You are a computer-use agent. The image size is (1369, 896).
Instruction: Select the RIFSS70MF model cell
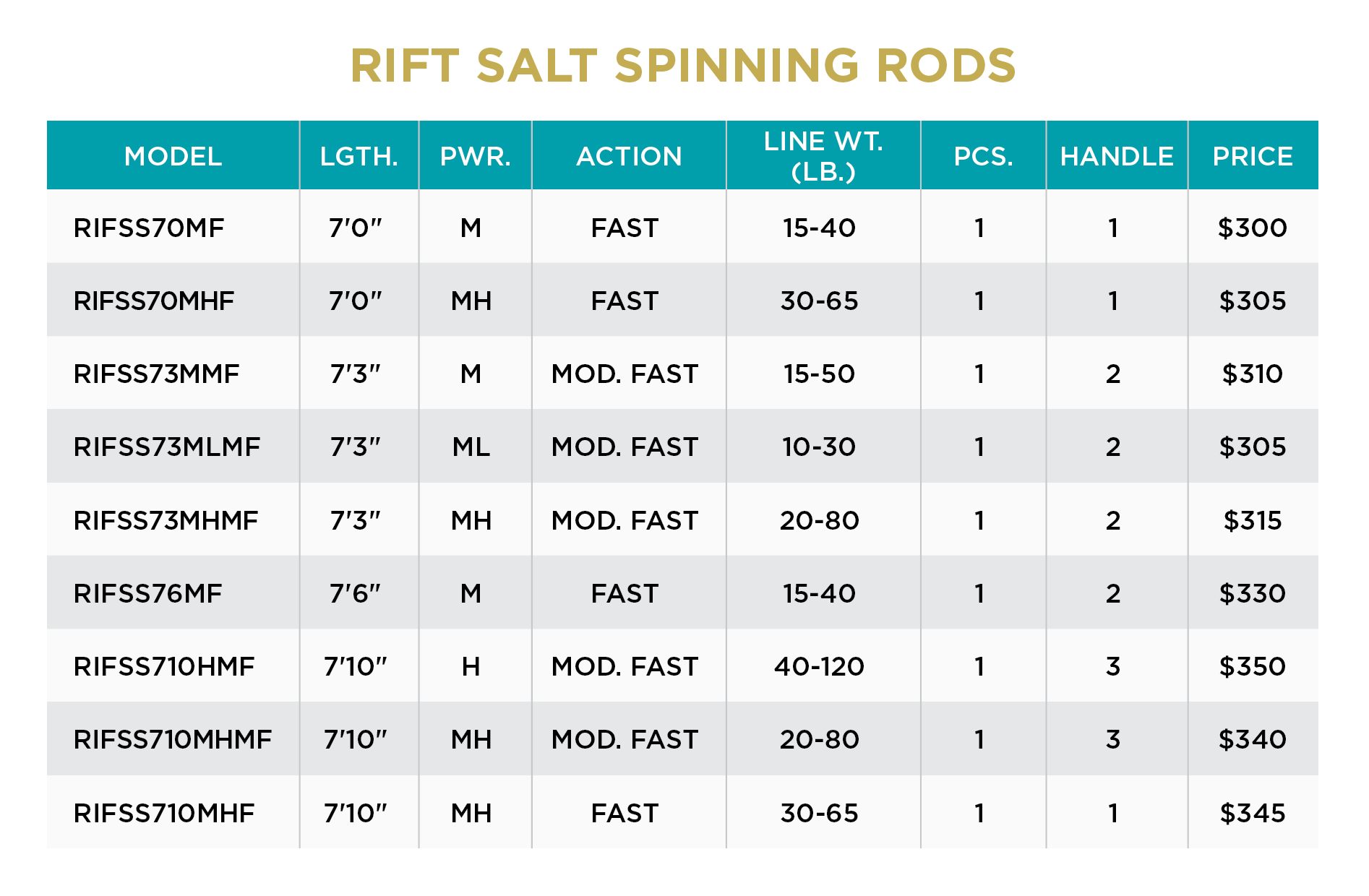[149, 228]
